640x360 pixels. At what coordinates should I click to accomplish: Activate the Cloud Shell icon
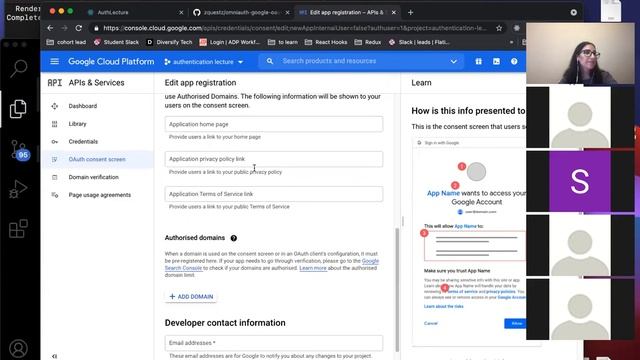coord(496,61)
